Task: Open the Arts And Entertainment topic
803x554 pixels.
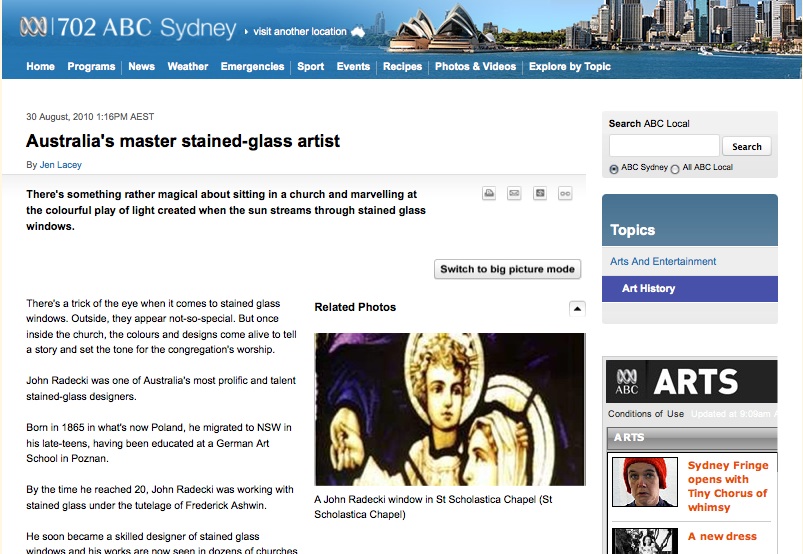Action: [x=663, y=262]
